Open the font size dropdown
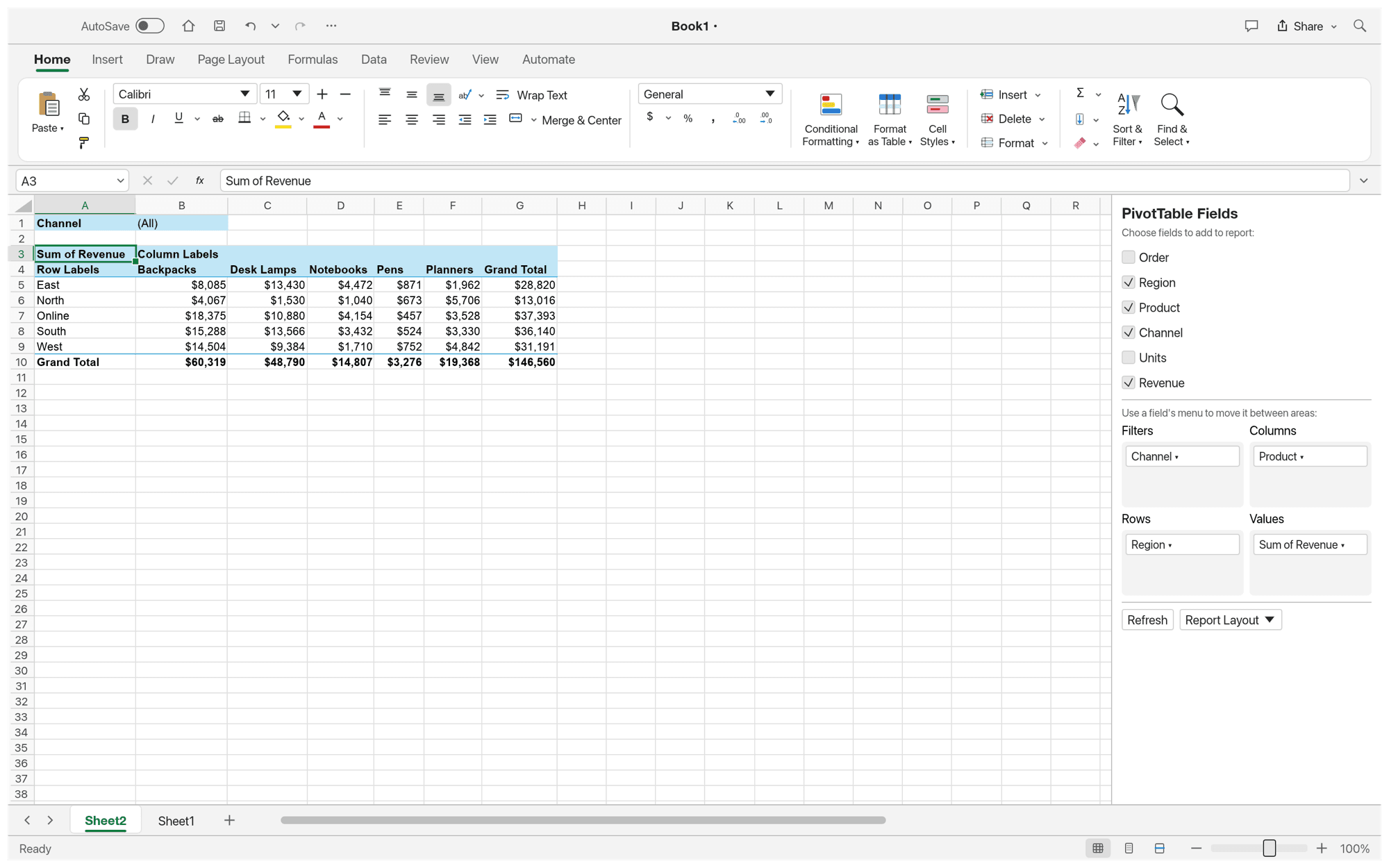 click(x=297, y=94)
